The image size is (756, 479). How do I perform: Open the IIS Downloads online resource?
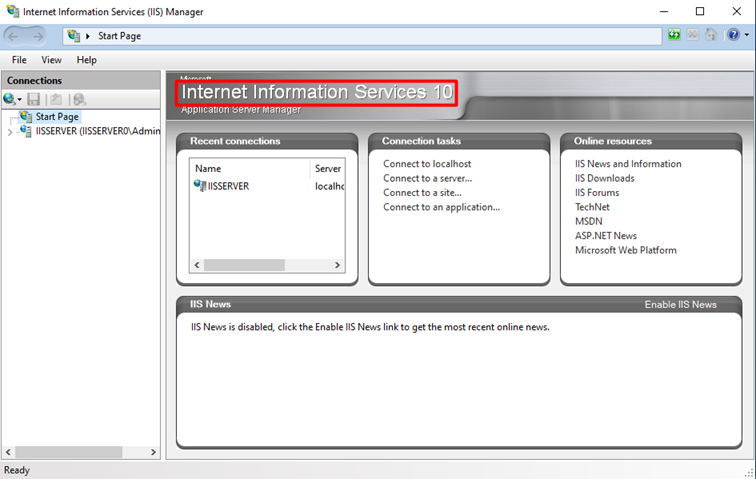pyautogui.click(x=604, y=178)
